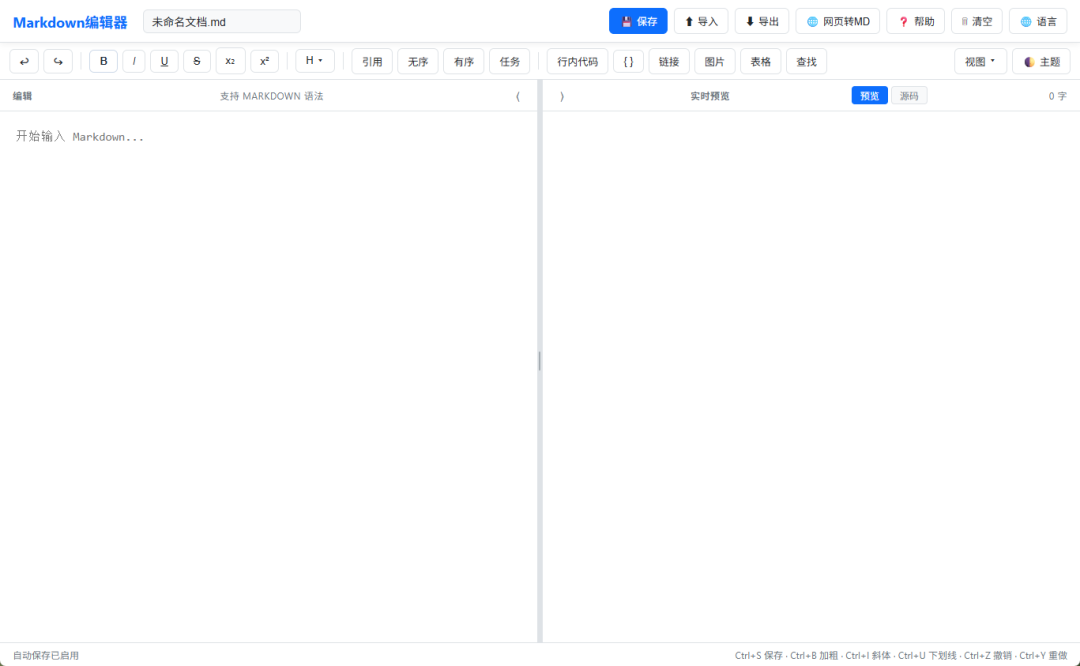This screenshot has height=666, width=1080.
Task: Open find with 查找 button
Action: tap(807, 61)
